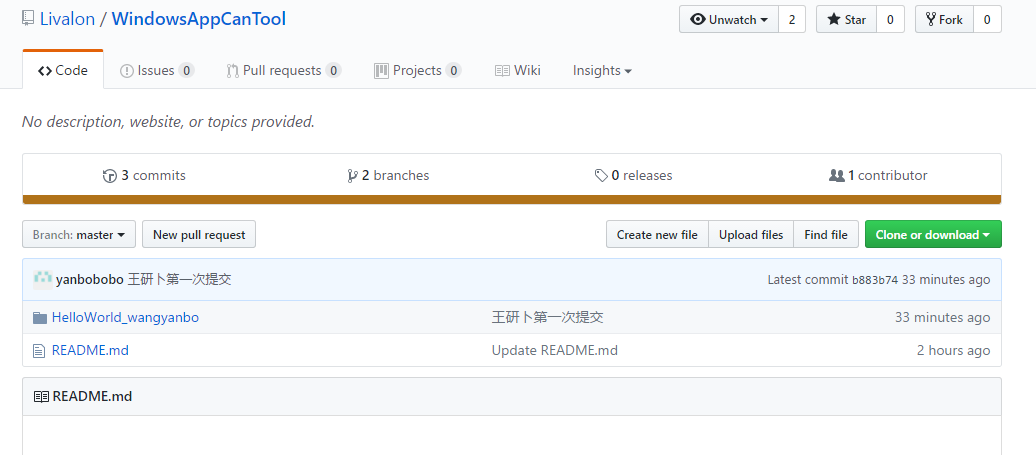This screenshot has height=455, width=1036.
Task: Select the Code tab
Action: pos(63,70)
